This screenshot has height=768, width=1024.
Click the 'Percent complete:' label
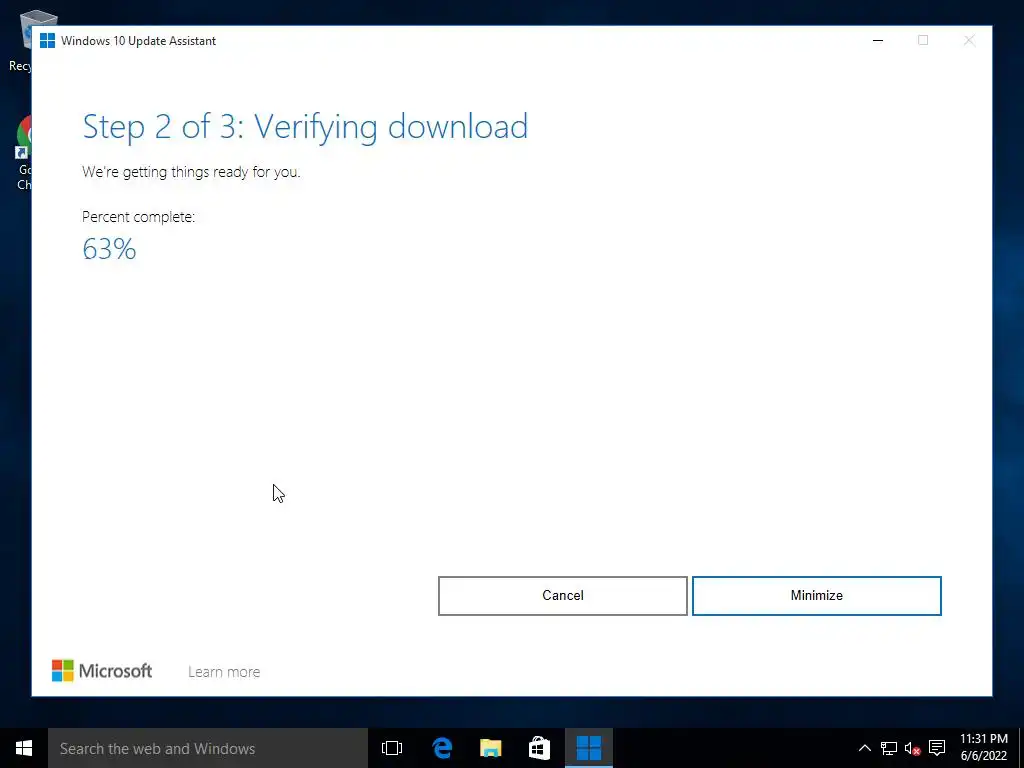click(x=138, y=217)
